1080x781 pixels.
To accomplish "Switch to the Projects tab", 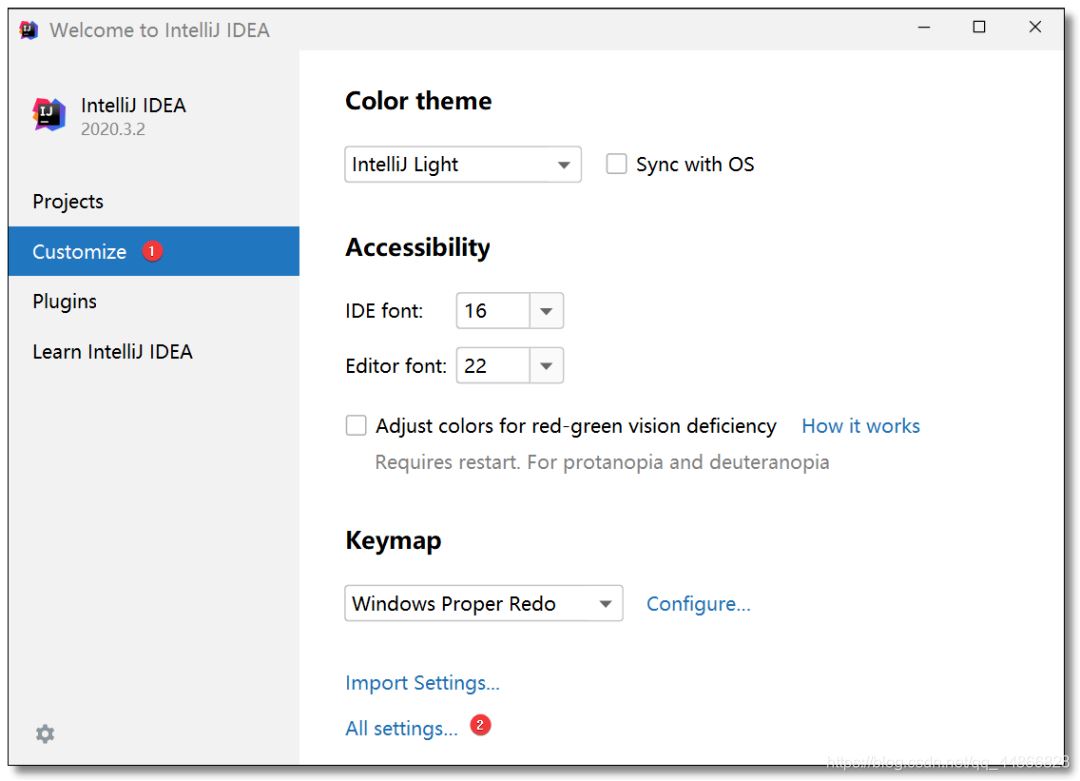I will pyautogui.click(x=68, y=201).
